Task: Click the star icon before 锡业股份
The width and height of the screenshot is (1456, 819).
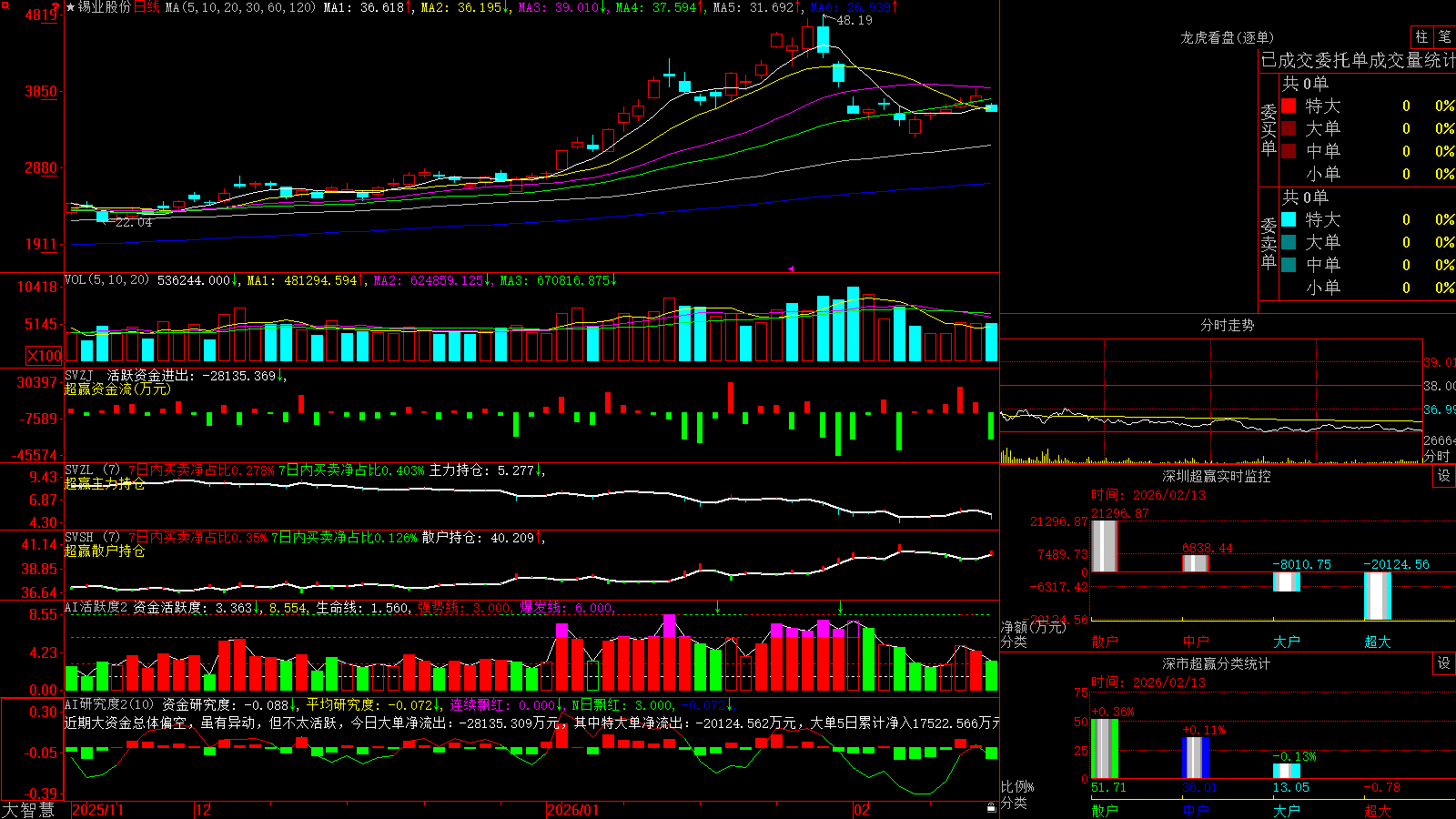Action: point(71,7)
